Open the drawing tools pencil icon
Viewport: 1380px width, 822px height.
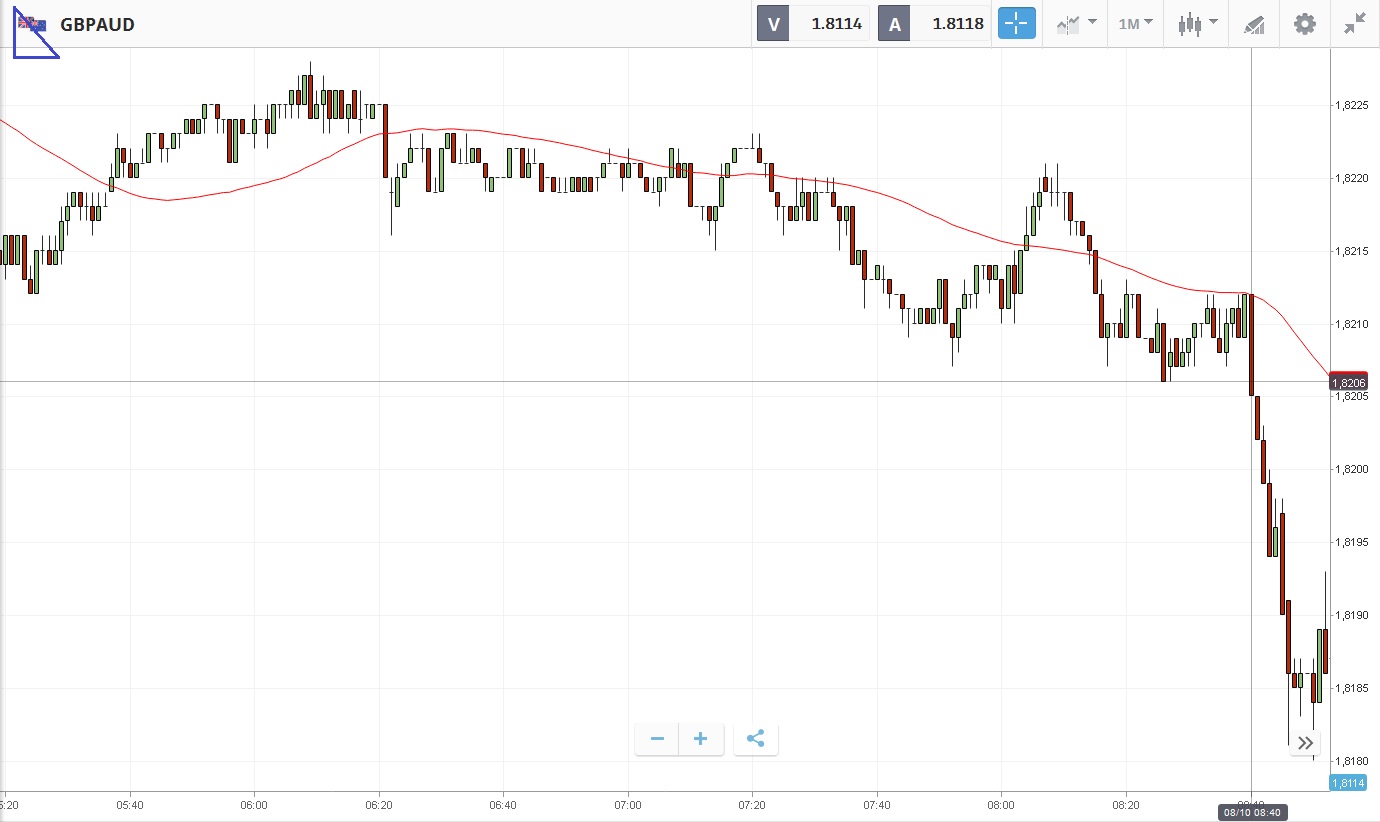tap(1254, 24)
